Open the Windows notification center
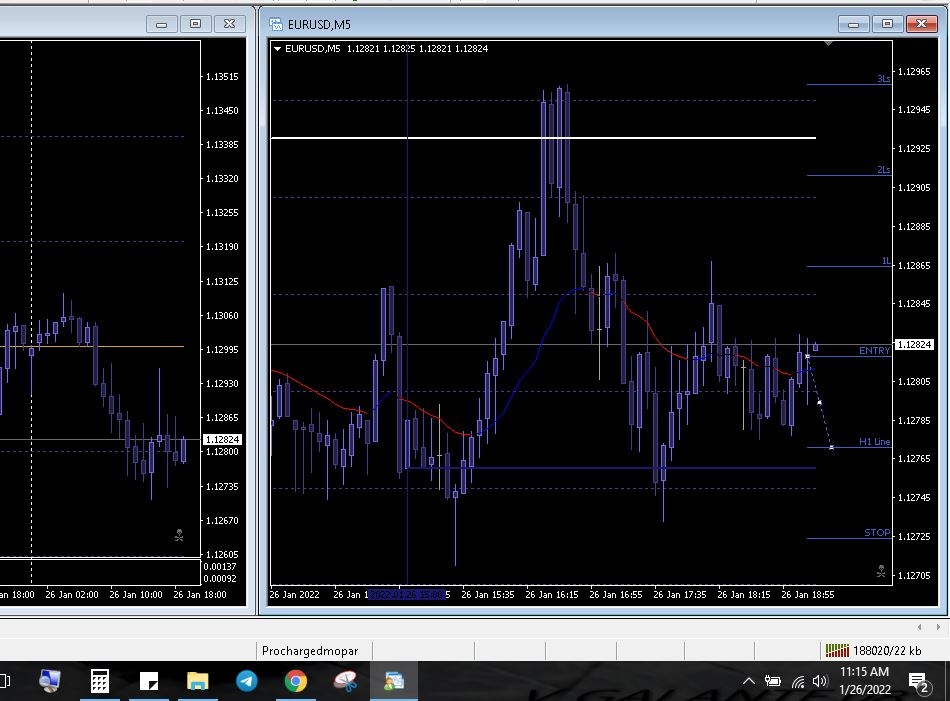This screenshot has width=950, height=701. (917, 682)
